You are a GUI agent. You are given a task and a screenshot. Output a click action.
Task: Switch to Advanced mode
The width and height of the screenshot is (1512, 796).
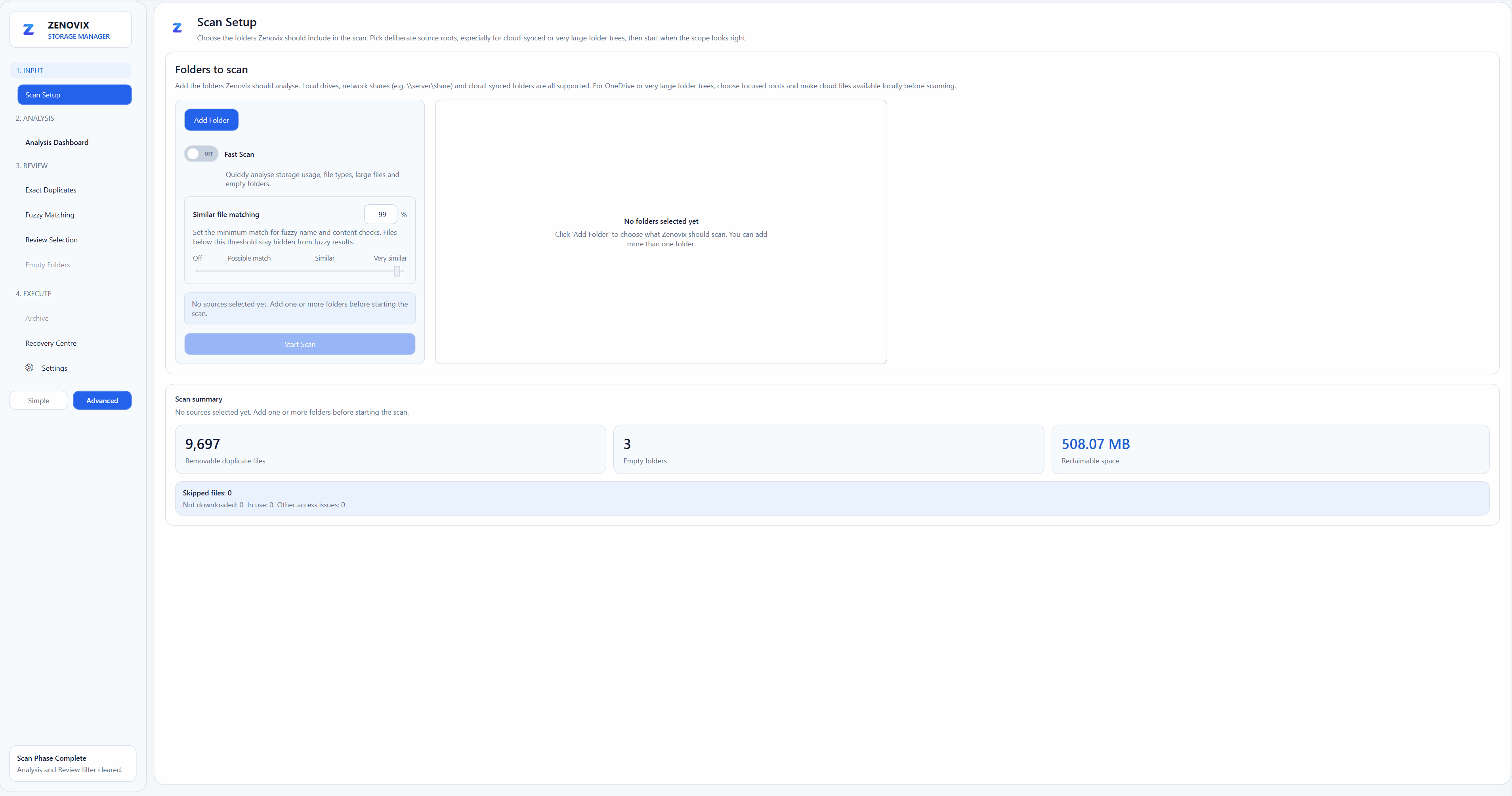tap(102, 401)
